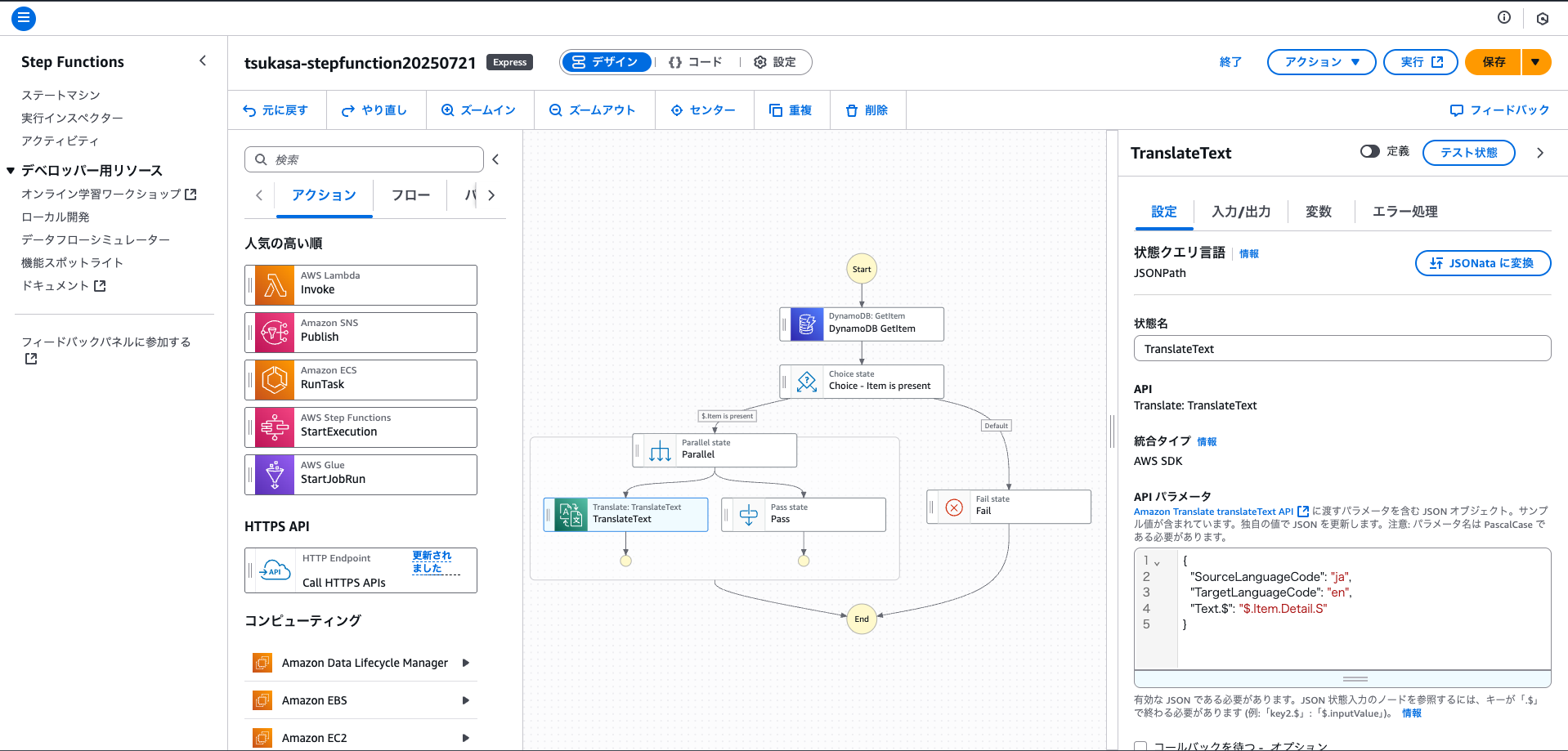Click the 実行 button
Screen dimensions: 1568x751
click(x=1420, y=62)
